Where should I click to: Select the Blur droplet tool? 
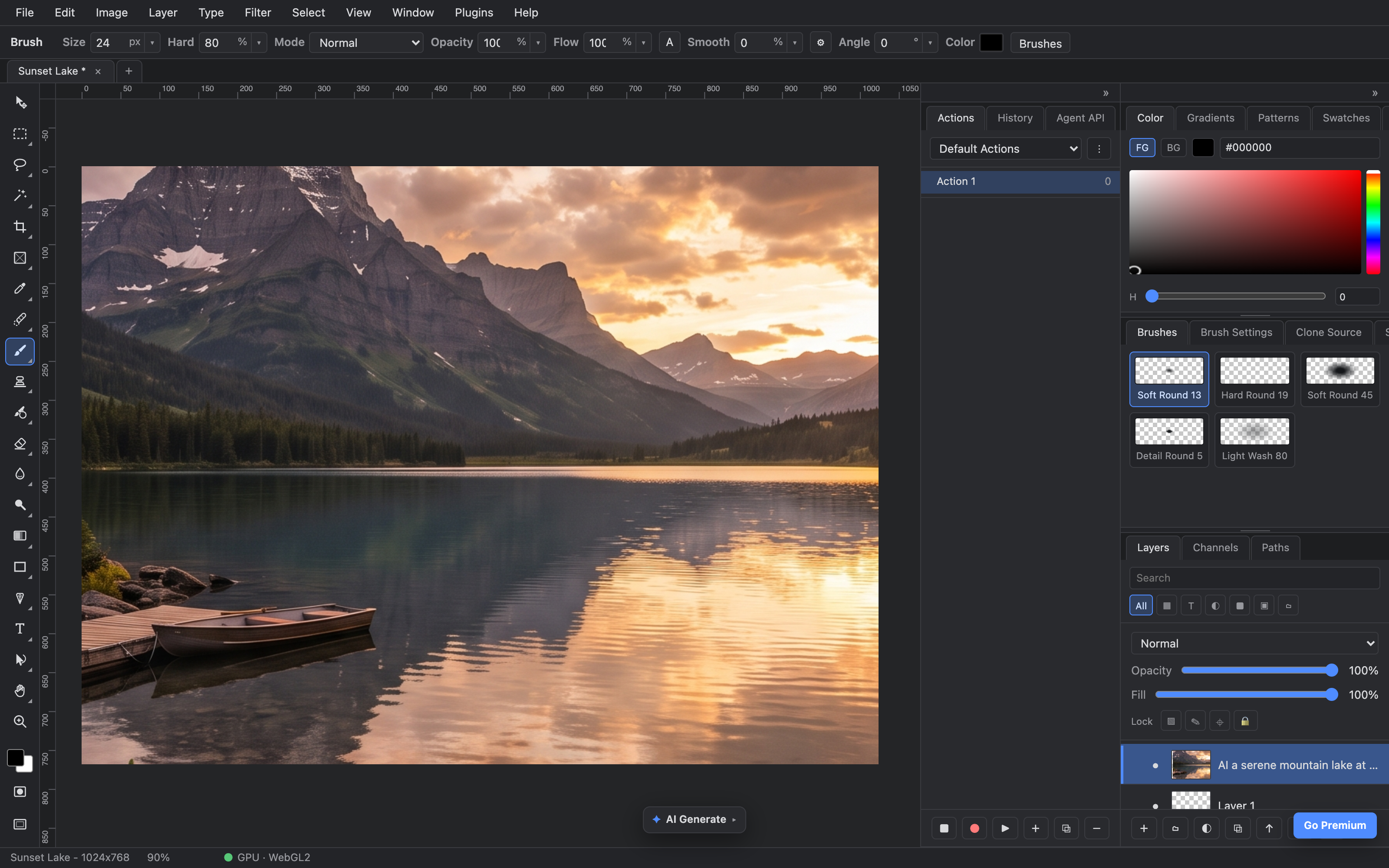point(20,475)
